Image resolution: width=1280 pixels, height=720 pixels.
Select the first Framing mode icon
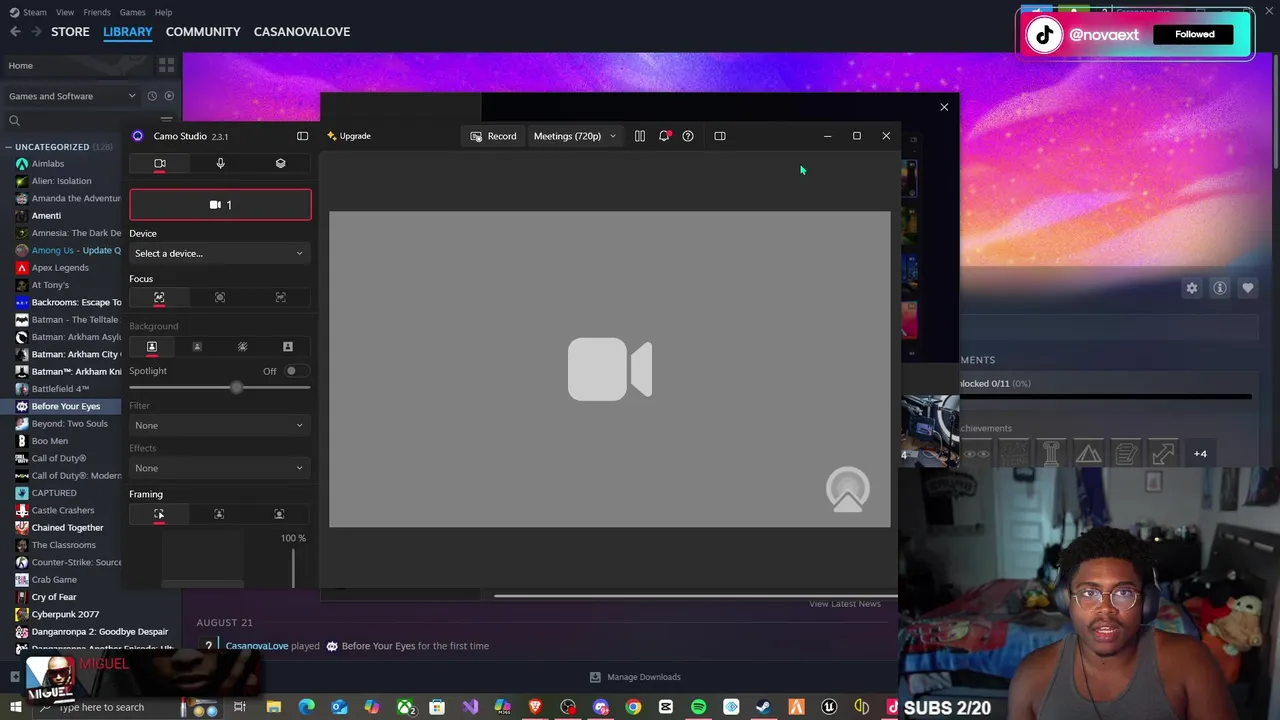[x=159, y=514]
